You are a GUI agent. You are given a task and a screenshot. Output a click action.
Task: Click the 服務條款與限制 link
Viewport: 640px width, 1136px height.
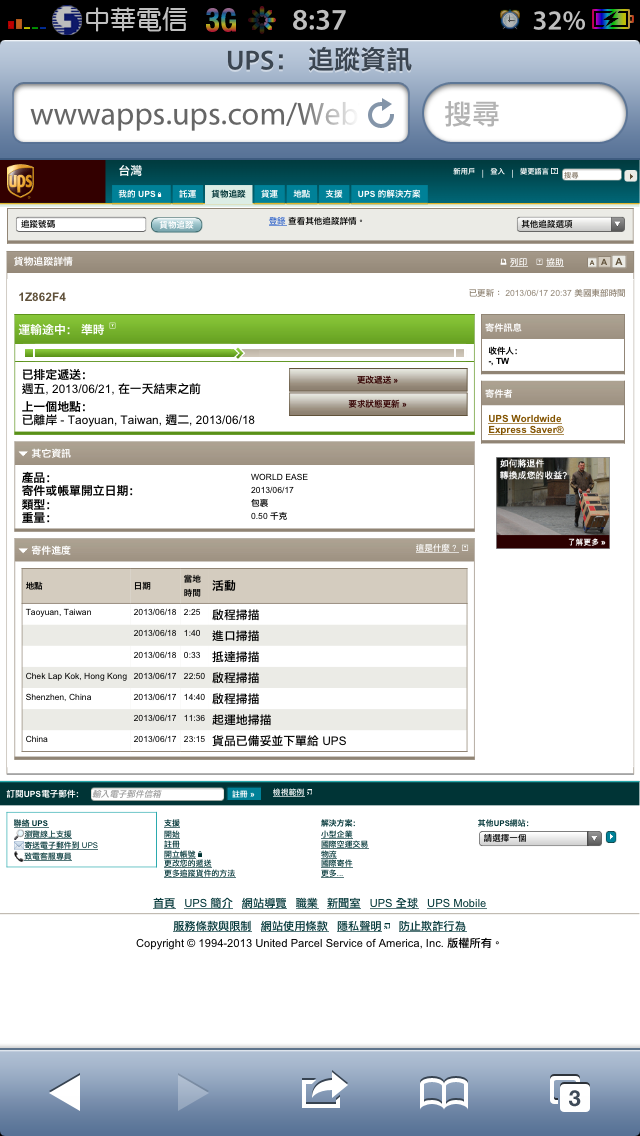coord(212,927)
